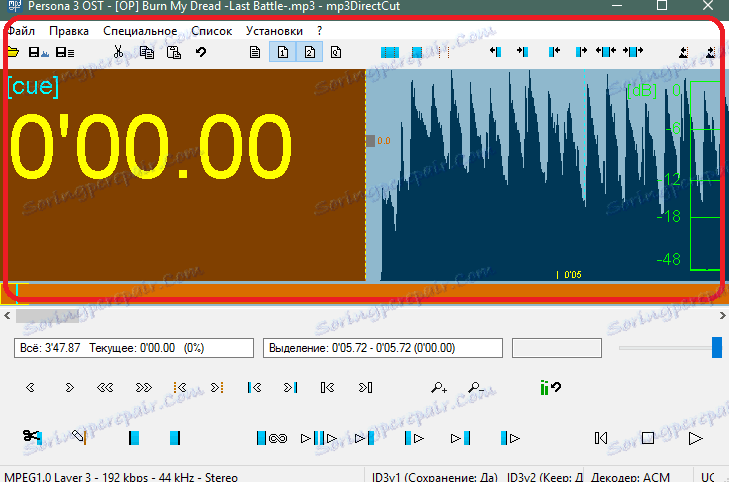Screen dimensions: 729x482
Task: Click the dotted cue lines toolbar icon
Action: click(x=444, y=53)
